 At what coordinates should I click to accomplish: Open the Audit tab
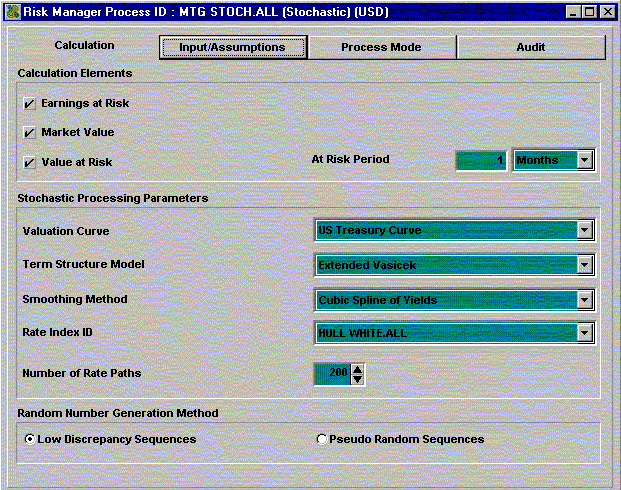[x=531, y=47]
